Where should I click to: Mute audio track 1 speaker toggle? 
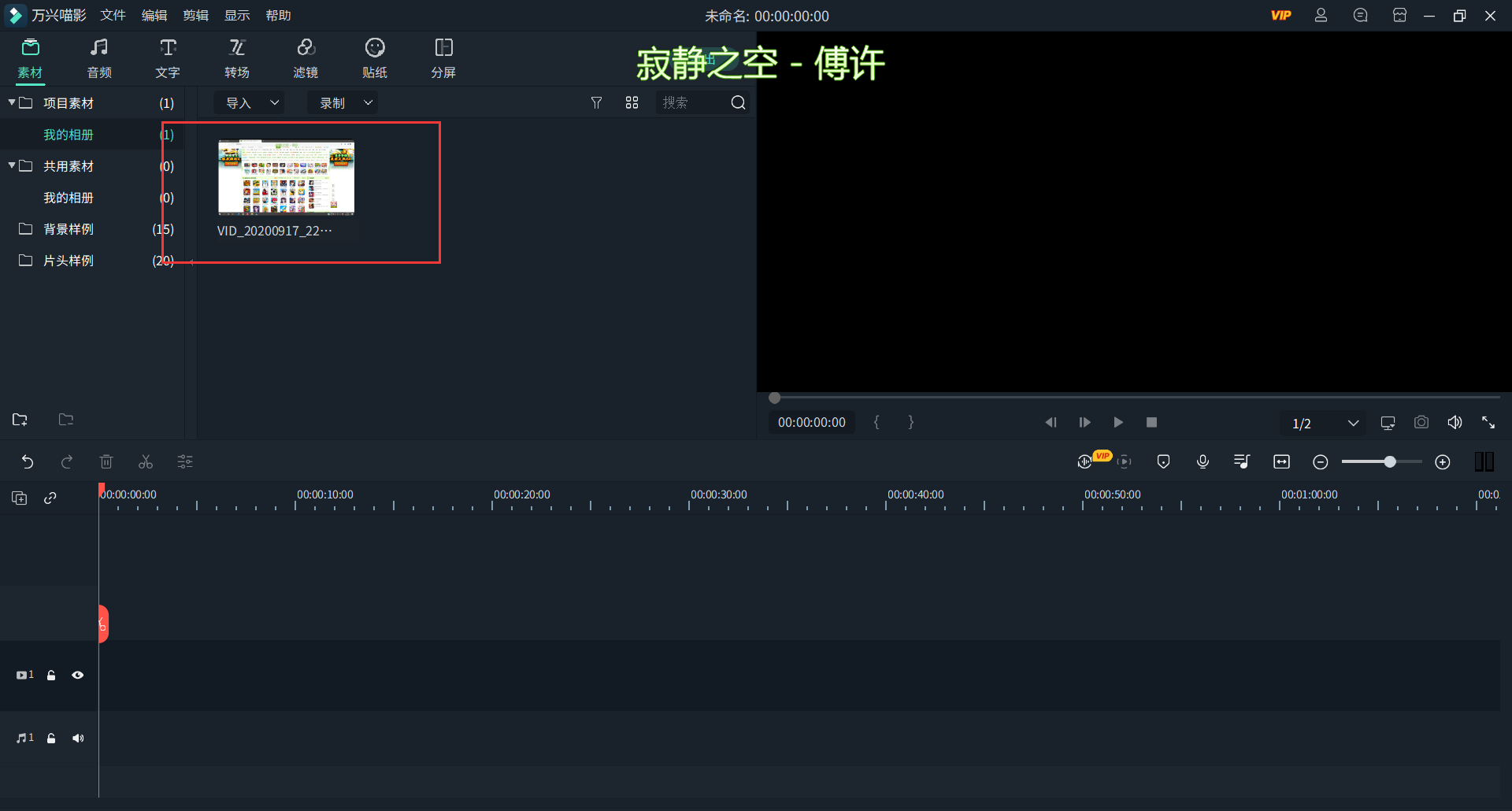point(78,739)
